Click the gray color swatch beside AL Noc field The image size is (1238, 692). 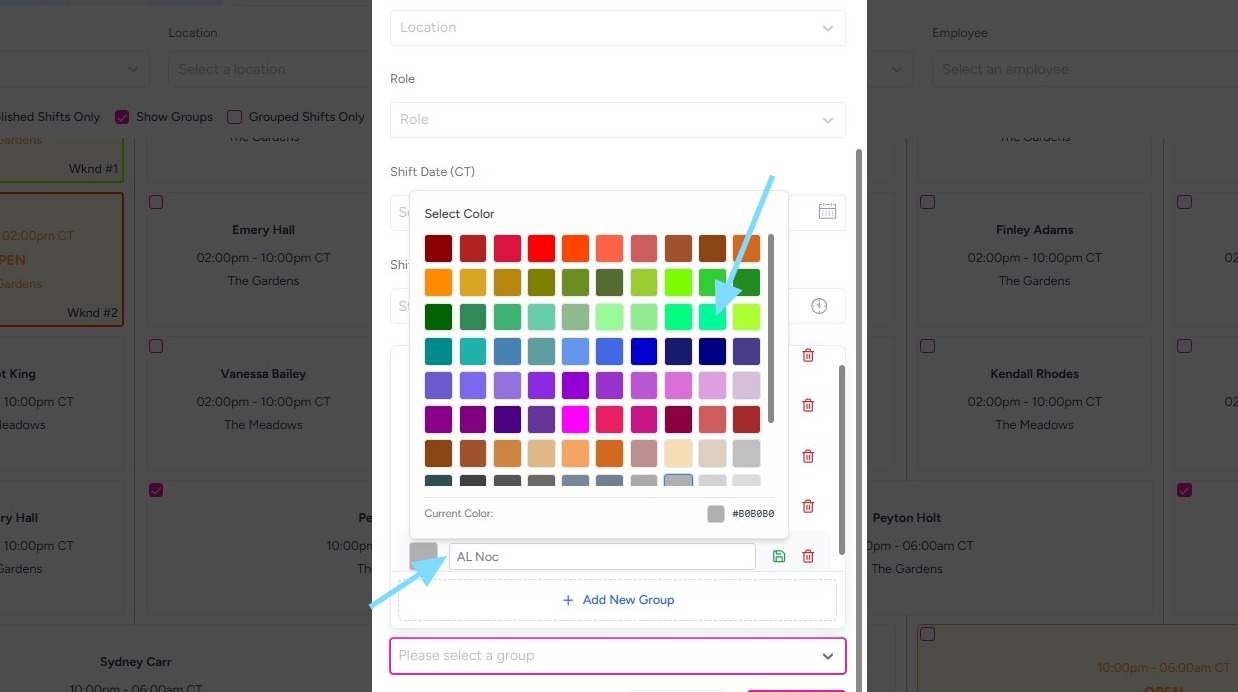[424, 556]
